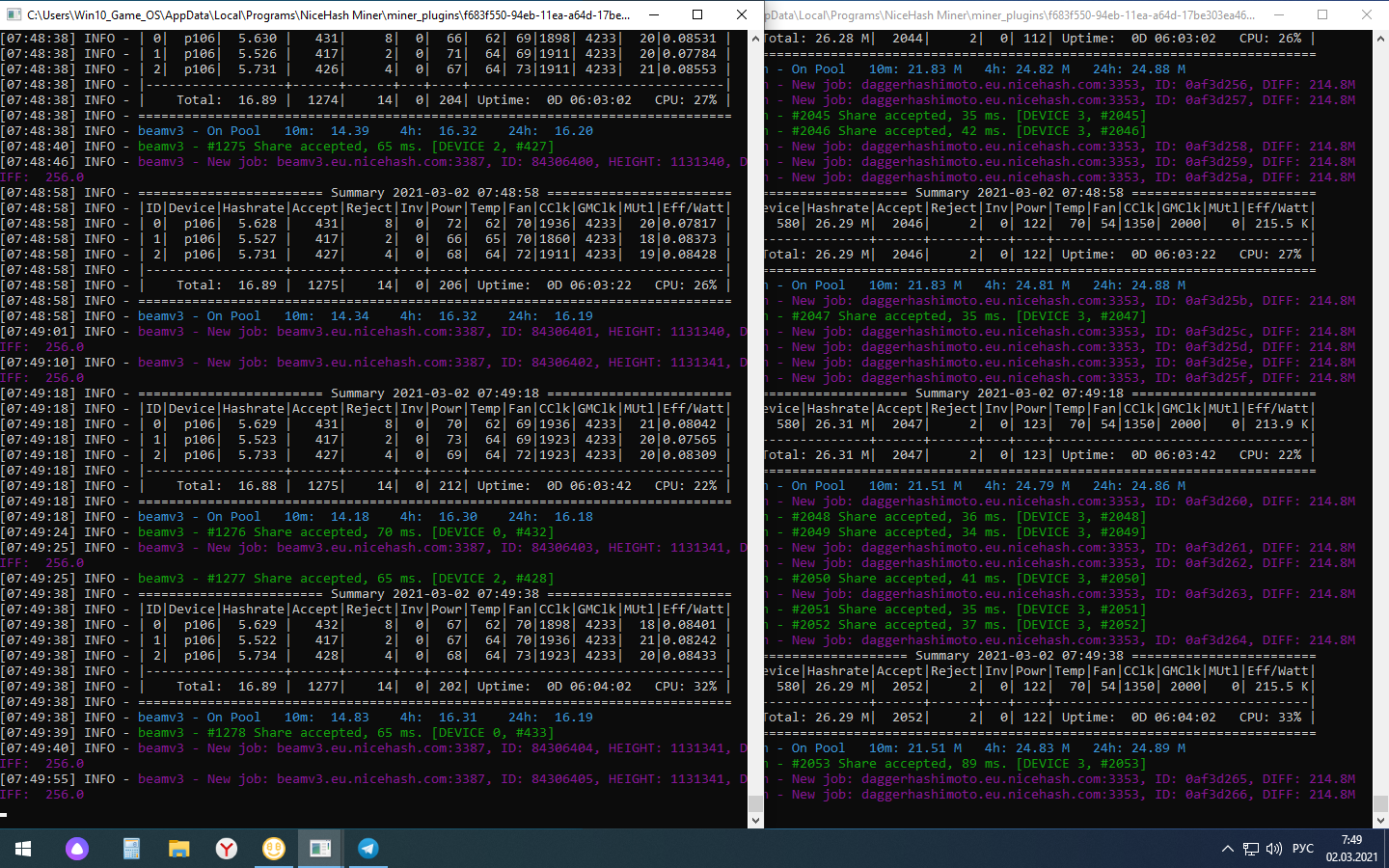The height and width of the screenshot is (868, 1389).
Task: Click the '#2045 Share accepted, 35 ms' line
Action: (956, 116)
